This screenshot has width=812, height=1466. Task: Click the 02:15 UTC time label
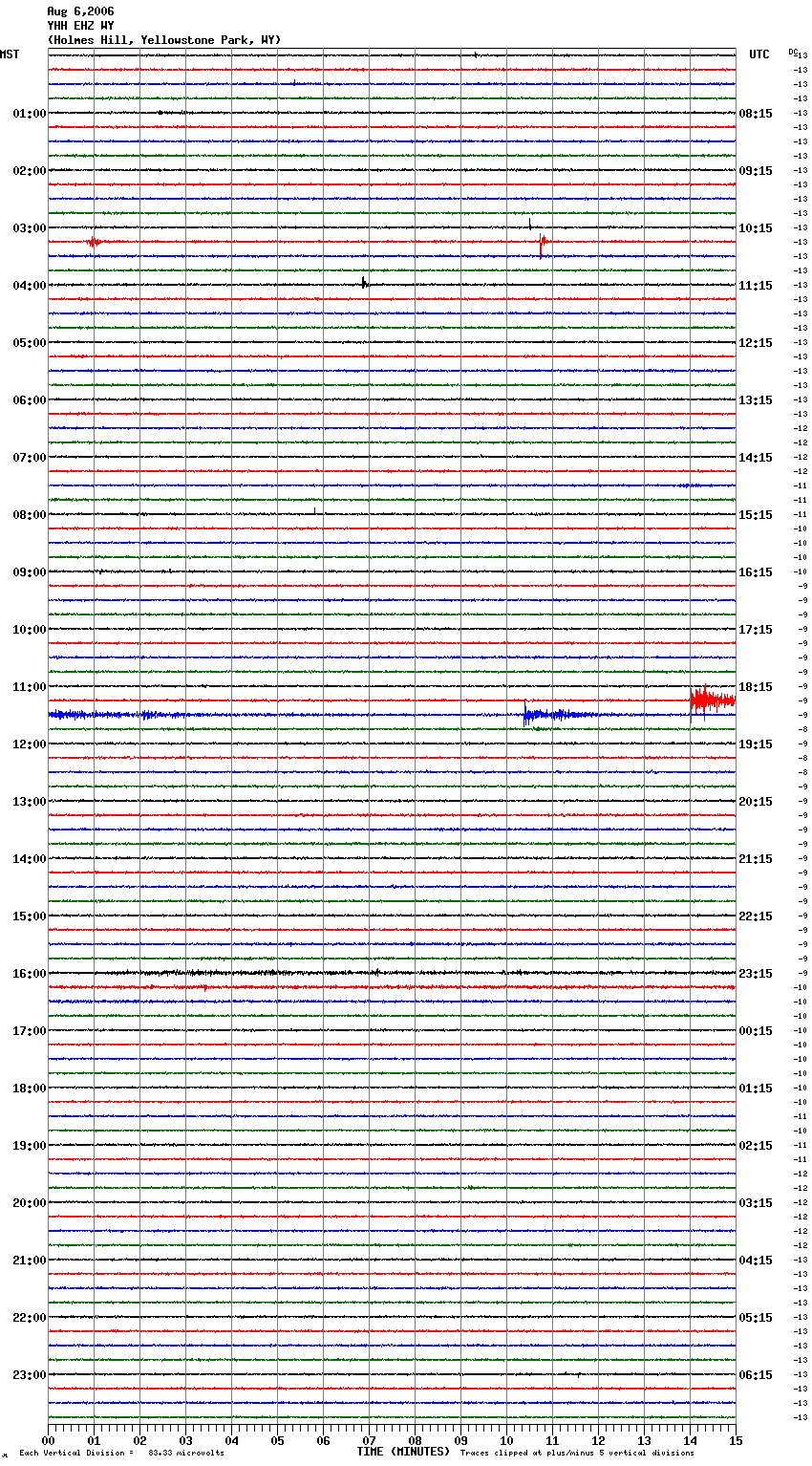point(756,1146)
